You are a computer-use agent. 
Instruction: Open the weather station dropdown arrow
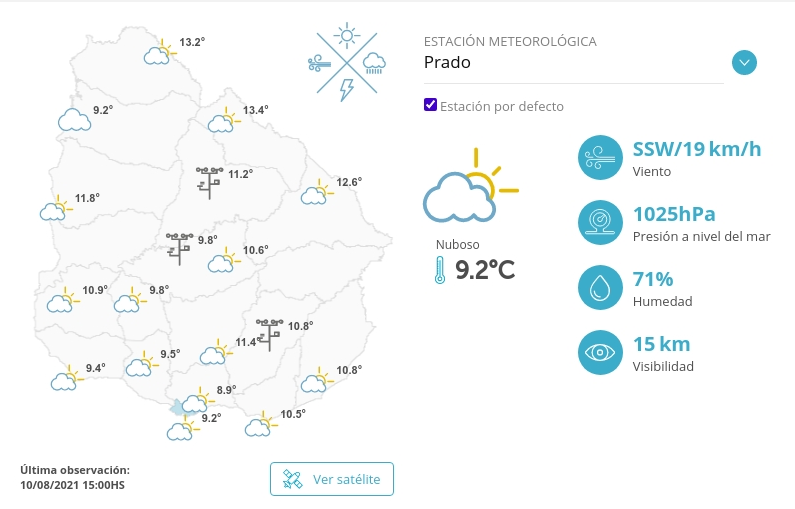[x=743, y=63]
